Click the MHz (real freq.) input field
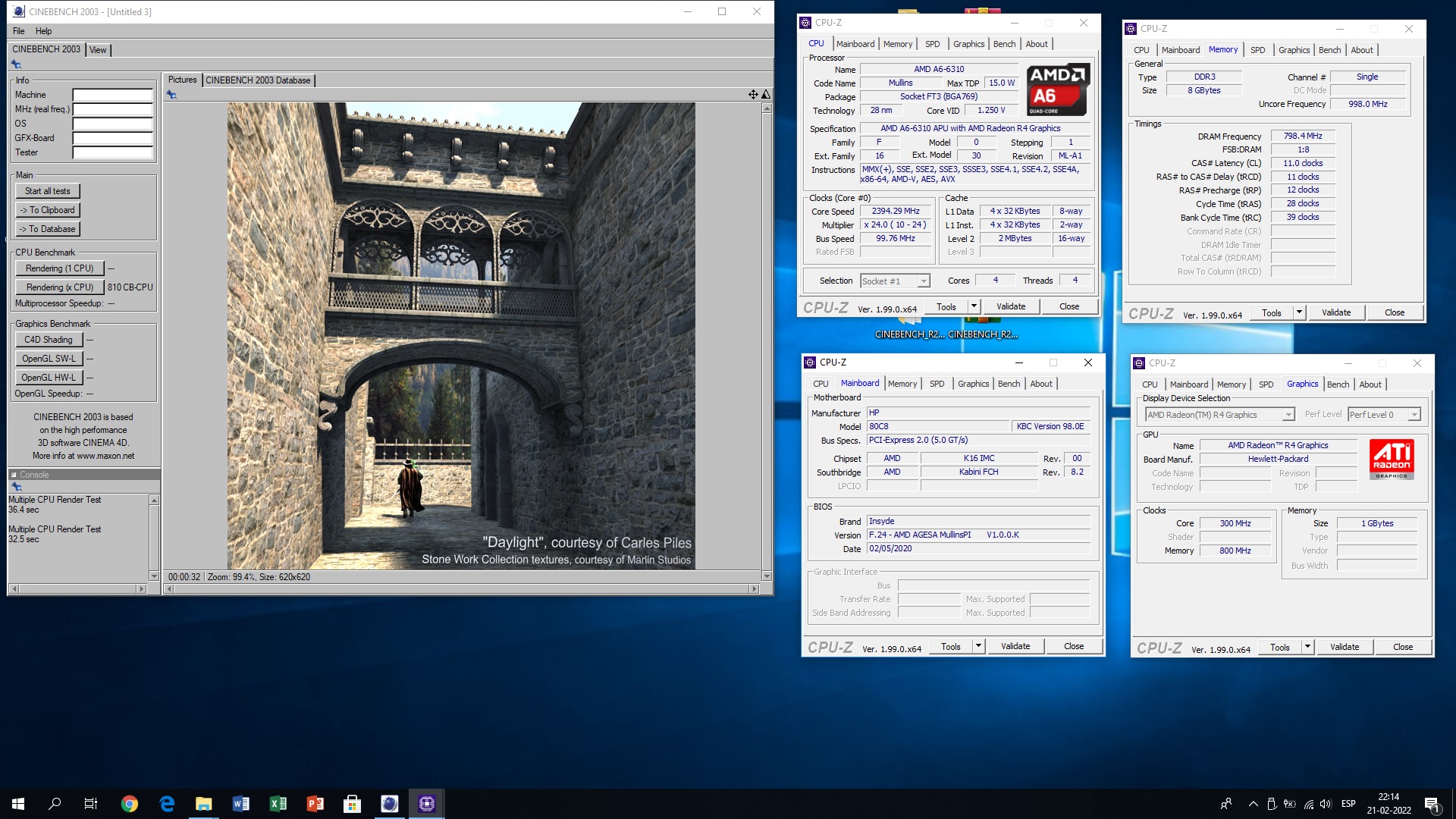The image size is (1456, 819). (112, 110)
